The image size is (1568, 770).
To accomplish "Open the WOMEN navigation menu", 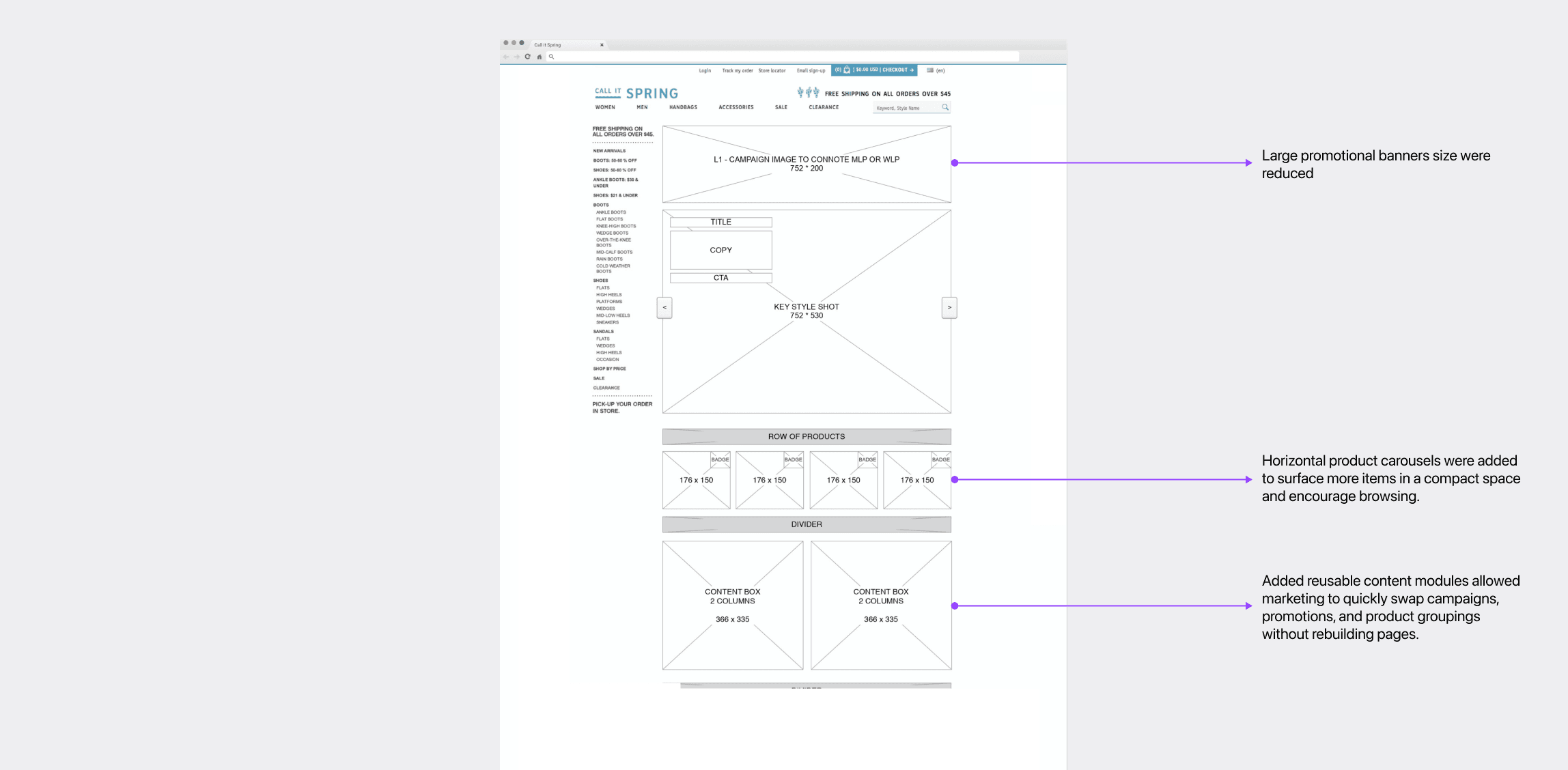I will (605, 107).
